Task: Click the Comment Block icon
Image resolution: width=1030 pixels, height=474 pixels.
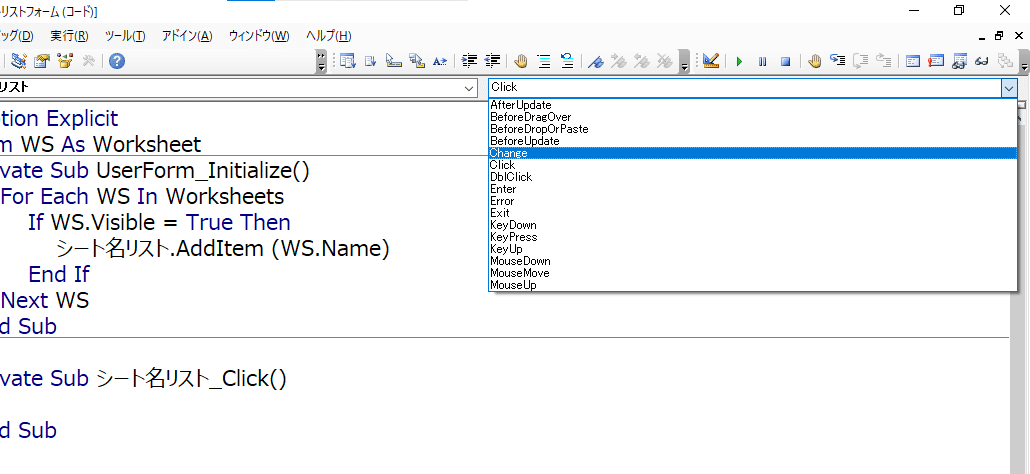Action: point(544,61)
